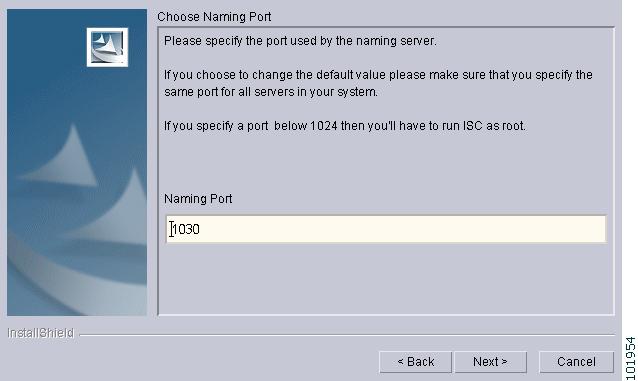
Task: Focus the Naming Port input field
Action: [386, 229]
